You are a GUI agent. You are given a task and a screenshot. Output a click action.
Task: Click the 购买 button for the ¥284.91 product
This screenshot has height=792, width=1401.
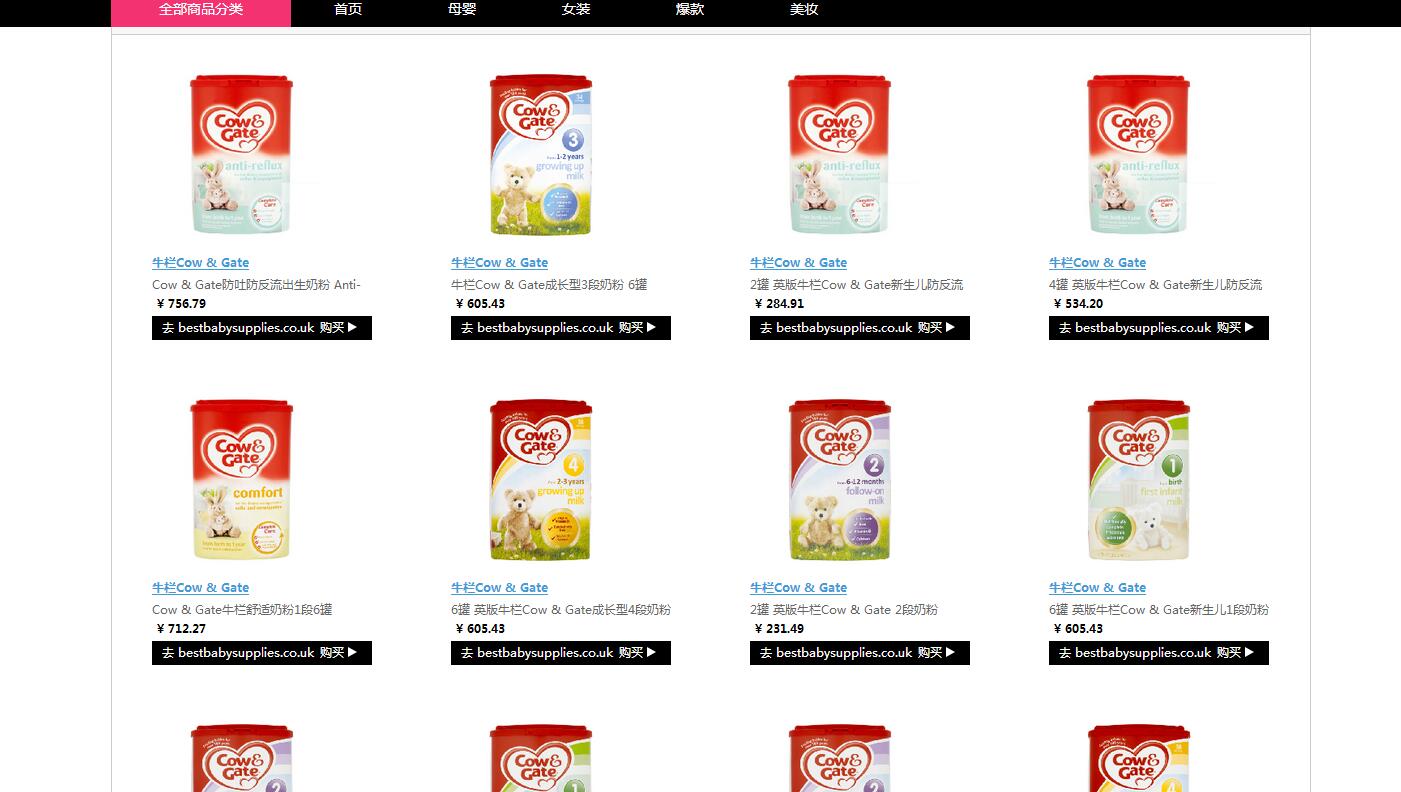[x=860, y=328]
